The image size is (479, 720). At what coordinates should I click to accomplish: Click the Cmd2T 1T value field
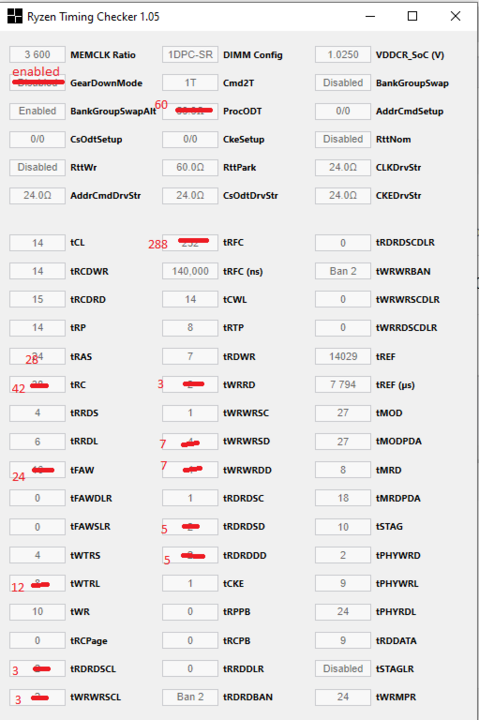point(190,83)
